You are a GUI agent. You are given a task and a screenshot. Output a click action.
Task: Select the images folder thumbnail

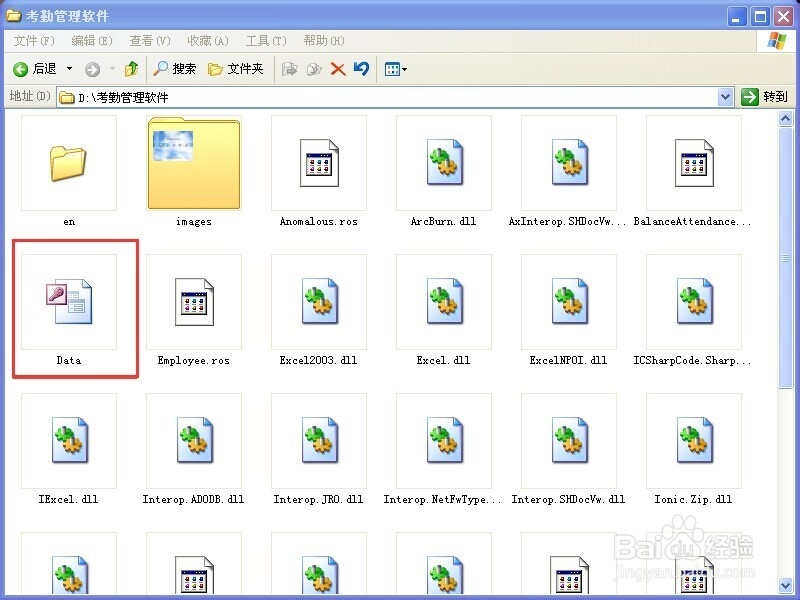coord(194,163)
